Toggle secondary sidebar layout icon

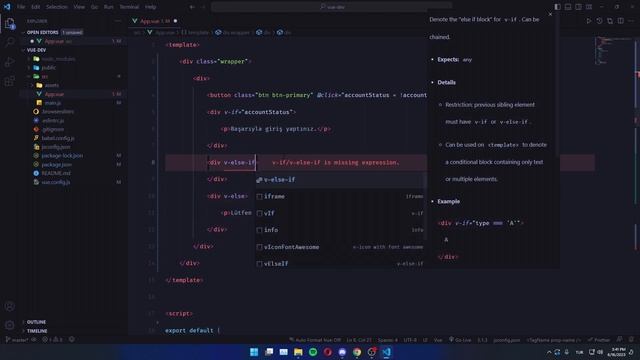point(578,7)
